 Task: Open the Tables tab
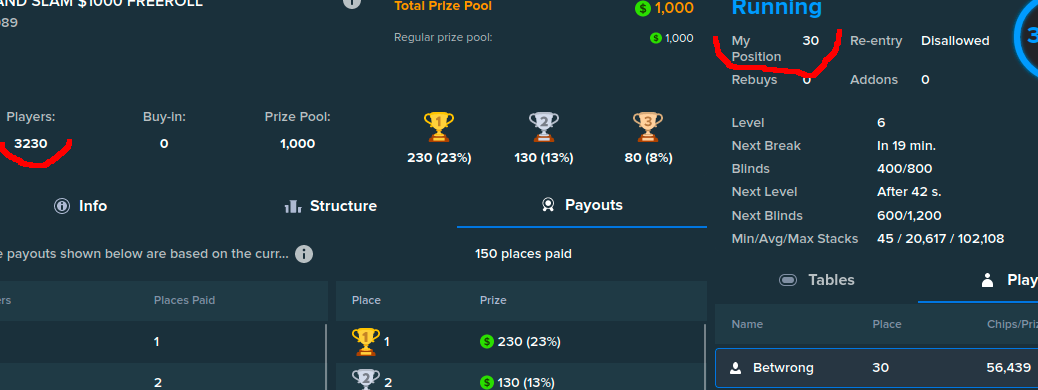817,280
